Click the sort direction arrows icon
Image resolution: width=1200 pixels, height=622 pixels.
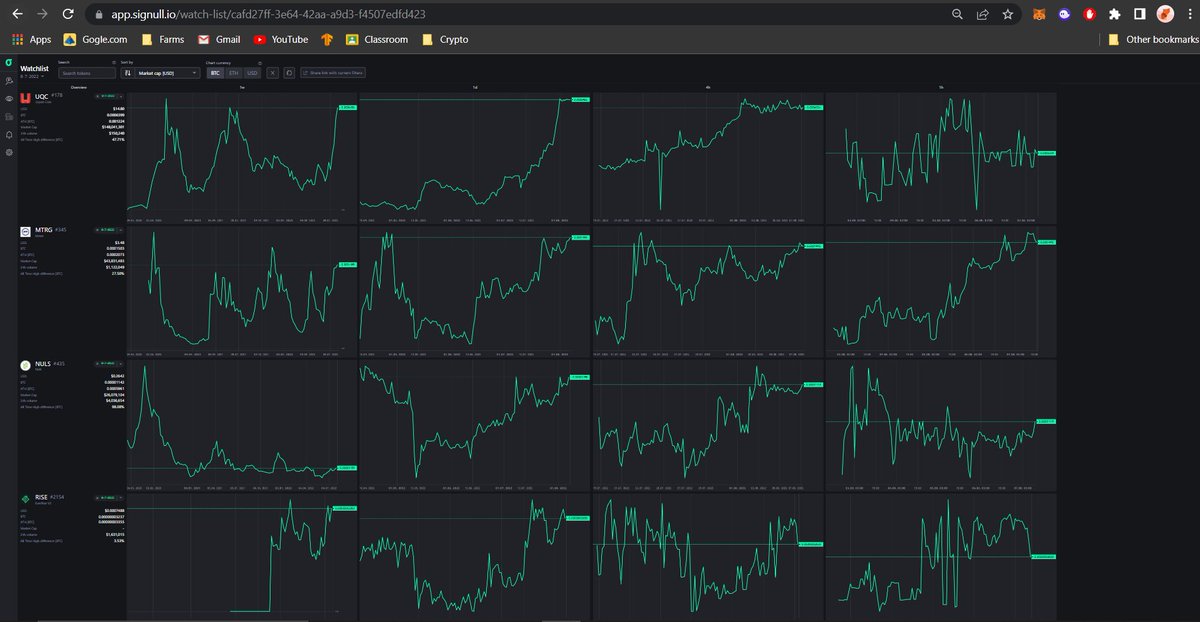pos(128,73)
